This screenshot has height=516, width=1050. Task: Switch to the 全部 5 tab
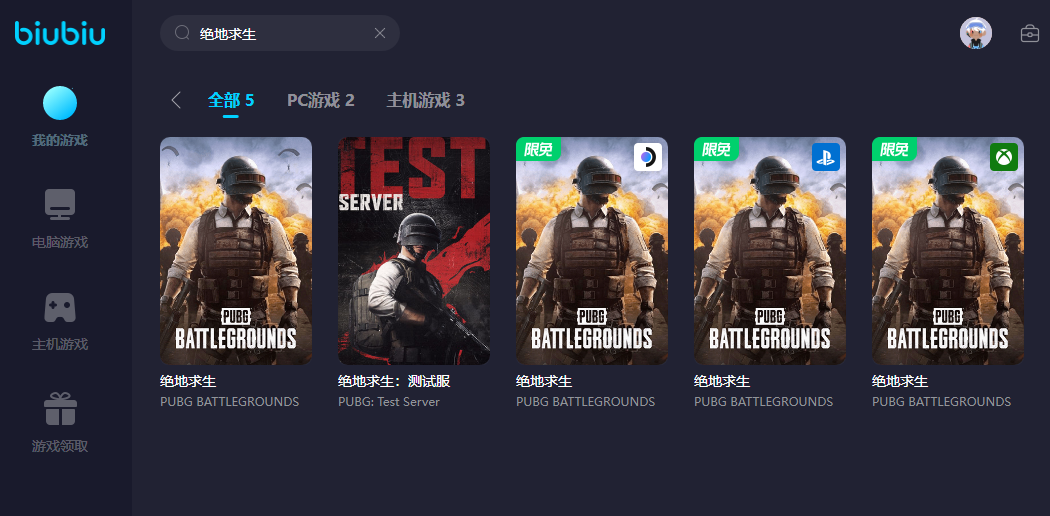pos(231,100)
